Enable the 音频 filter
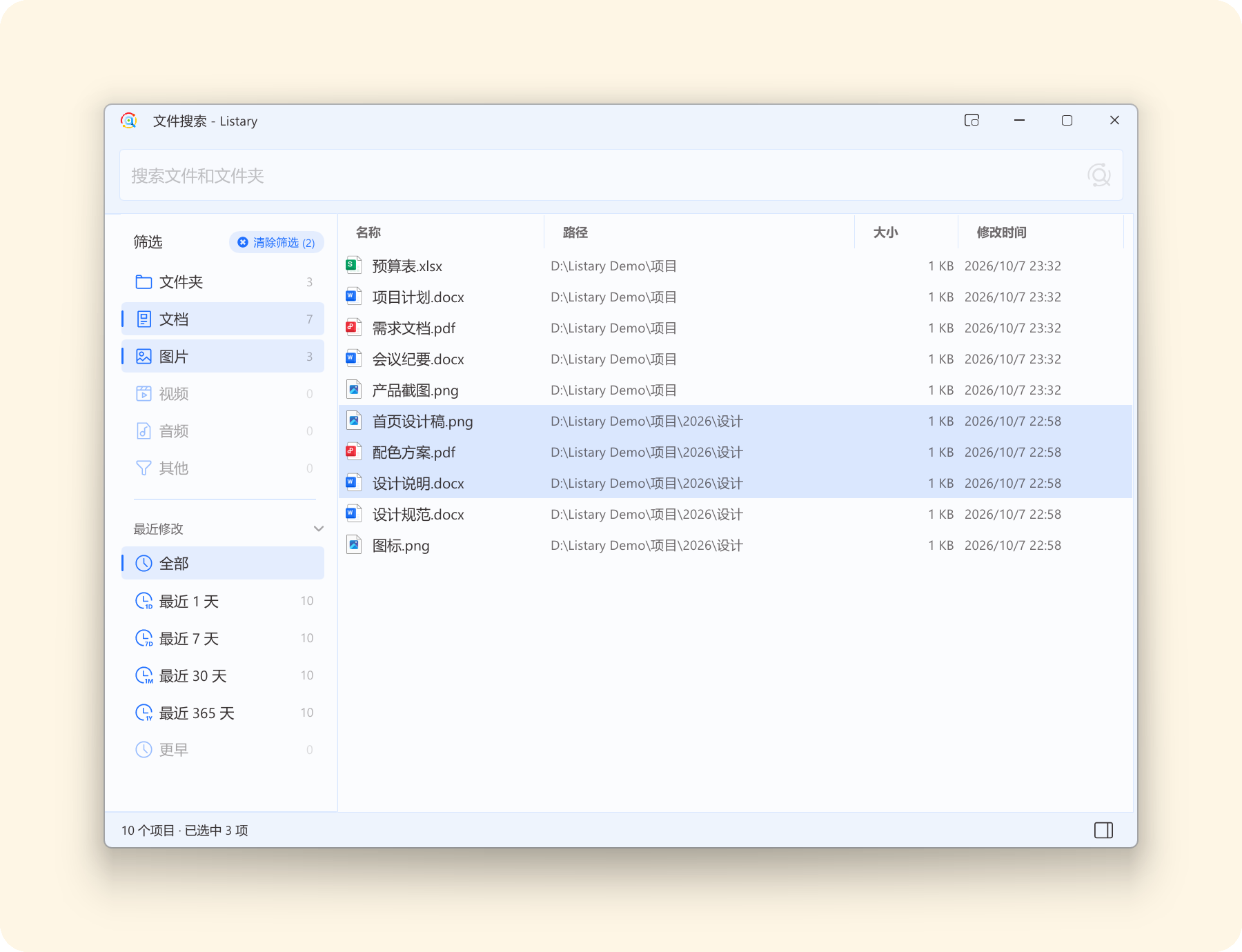Image resolution: width=1242 pixels, height=952 pixels. point(223,430)
